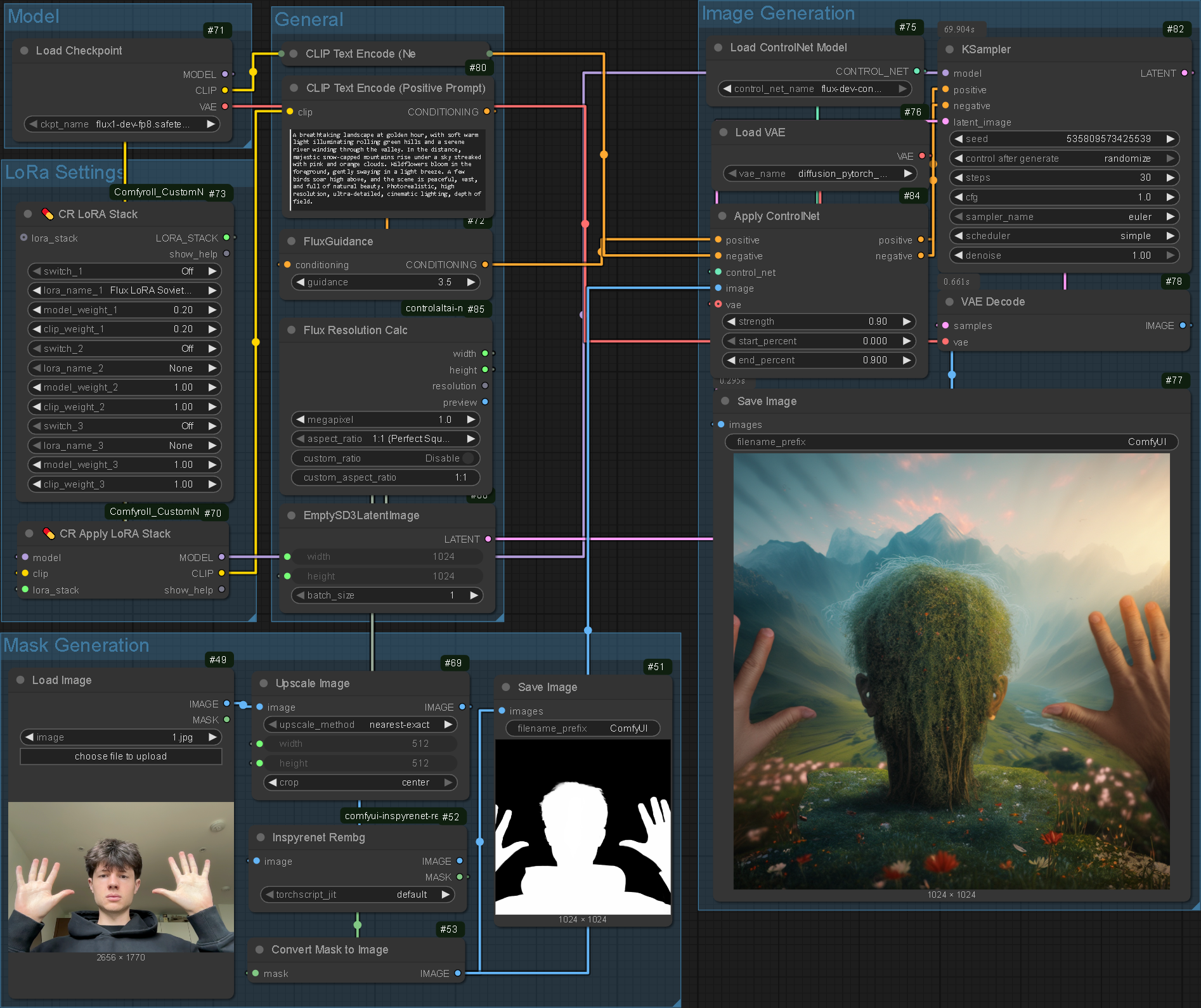
Task: Click the strength 0.90 slider field
Action: click(819, 321)
